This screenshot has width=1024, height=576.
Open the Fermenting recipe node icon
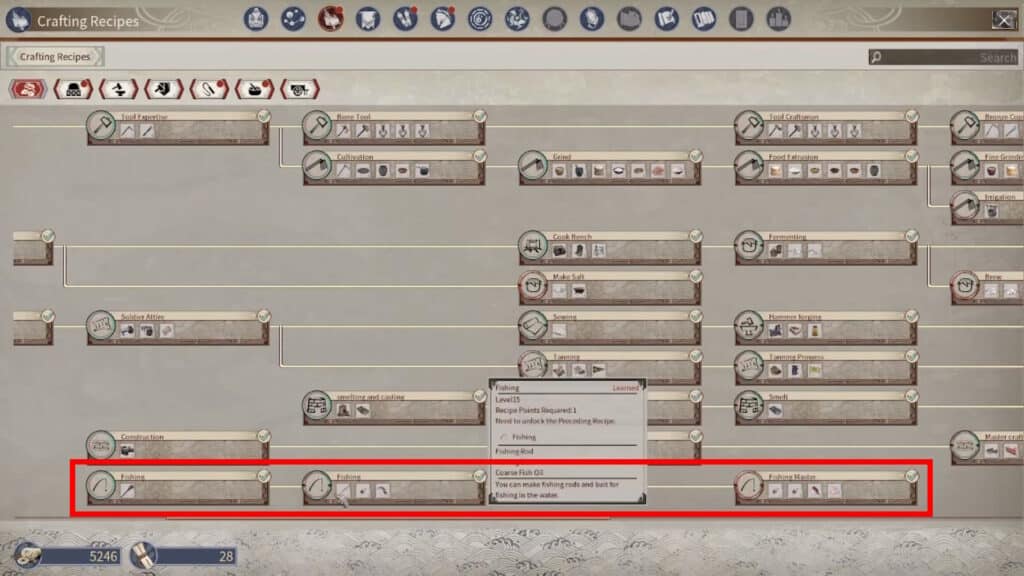[749, 245]
